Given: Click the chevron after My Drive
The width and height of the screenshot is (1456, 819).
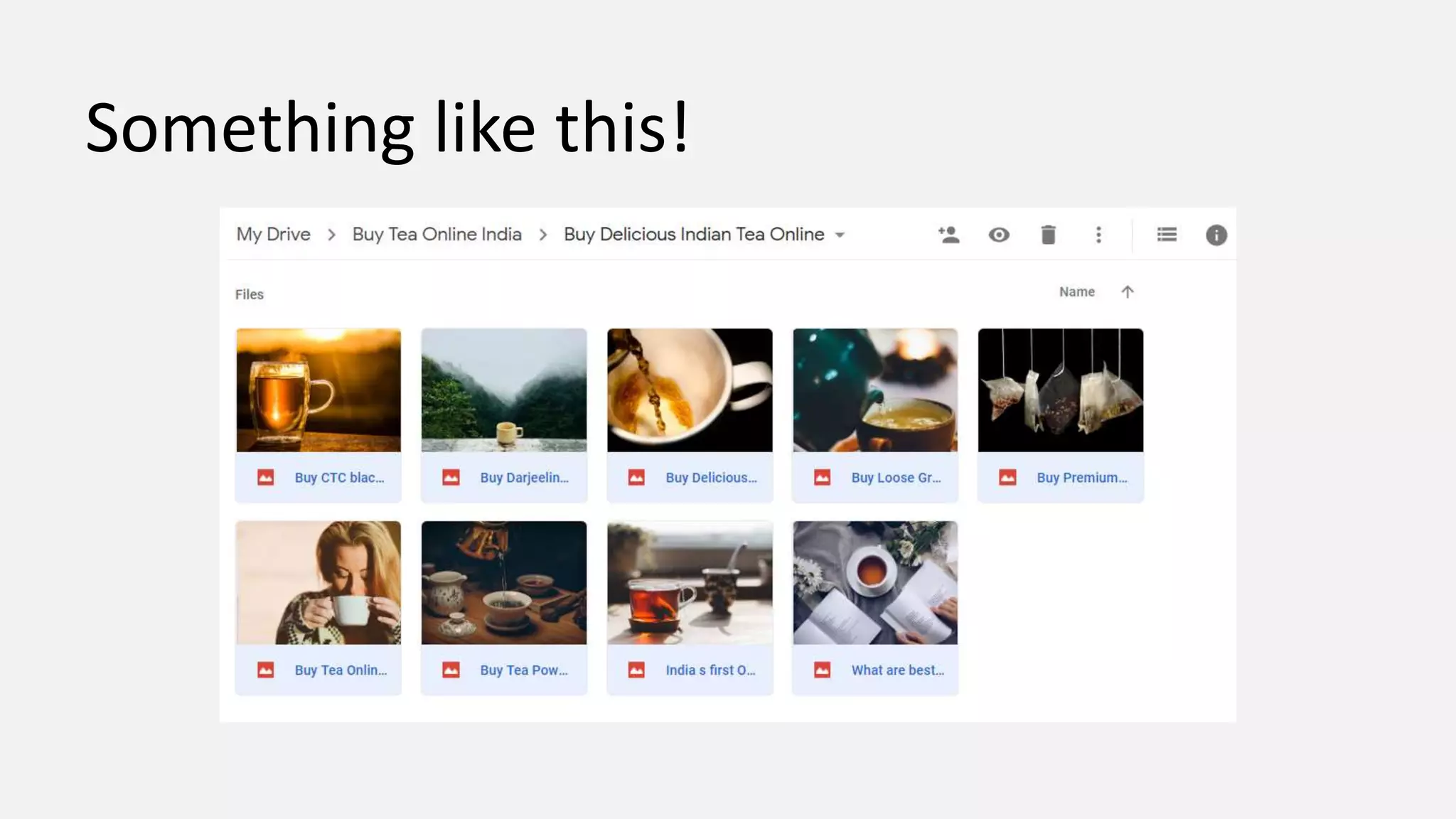Looking at the screenshot, I should (x=331, y=235).
